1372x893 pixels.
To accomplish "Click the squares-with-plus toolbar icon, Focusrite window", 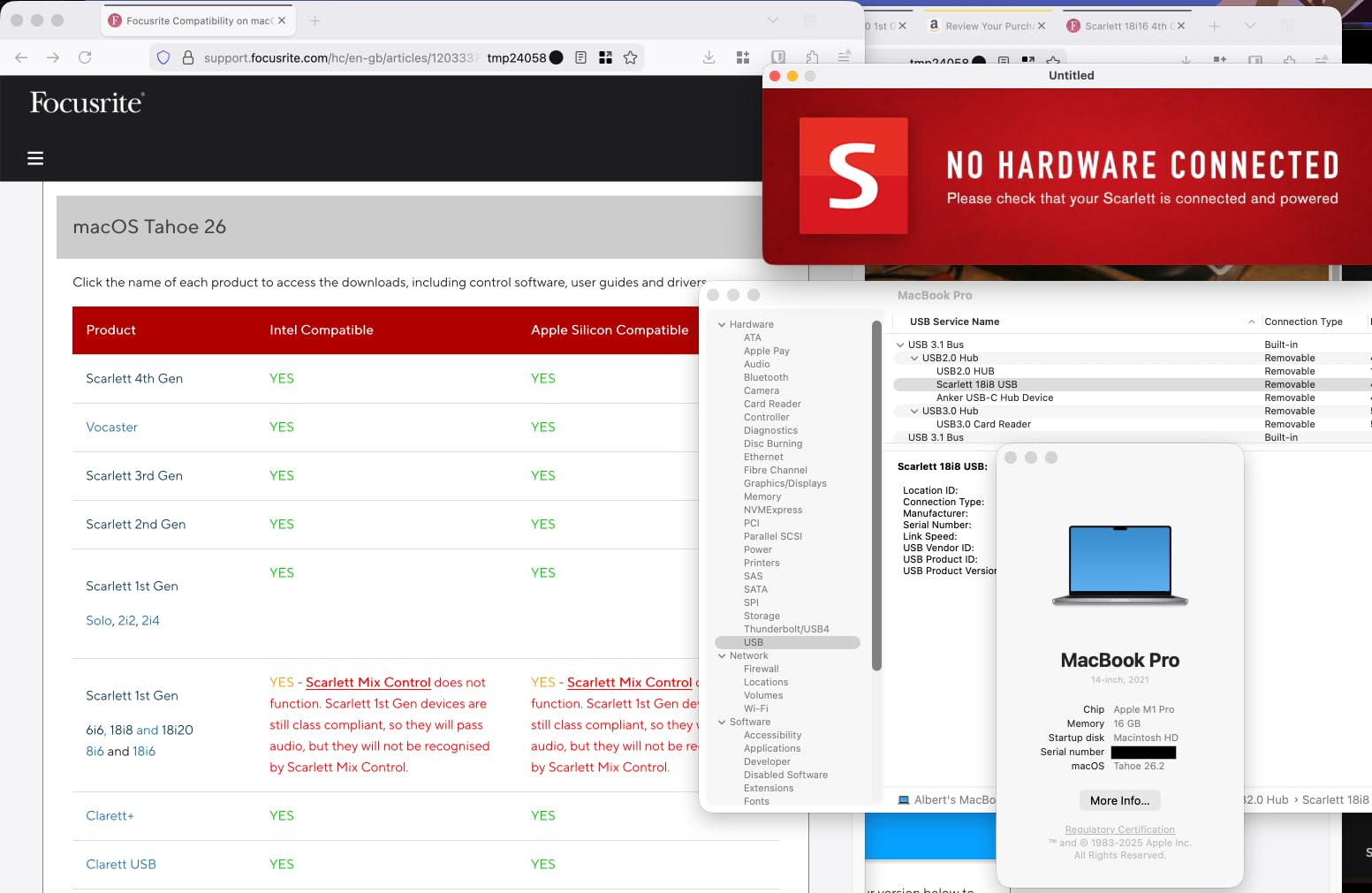I will pyautogui.click(x=743, y=57).
